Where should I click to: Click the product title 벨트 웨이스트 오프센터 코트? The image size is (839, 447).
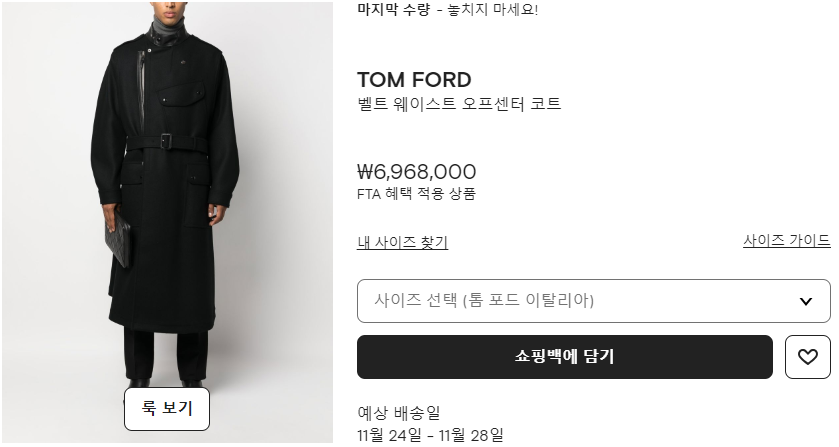[459, 104]
